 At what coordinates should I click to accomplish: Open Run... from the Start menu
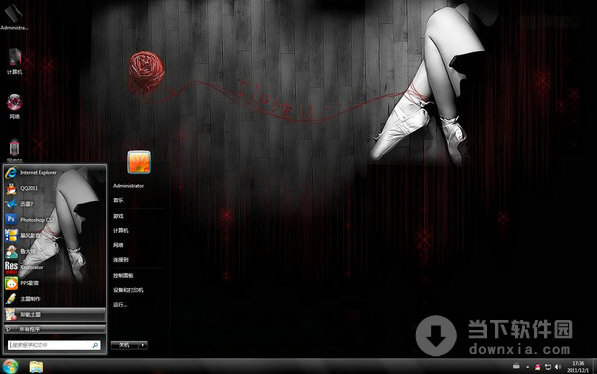pos(120,305)
